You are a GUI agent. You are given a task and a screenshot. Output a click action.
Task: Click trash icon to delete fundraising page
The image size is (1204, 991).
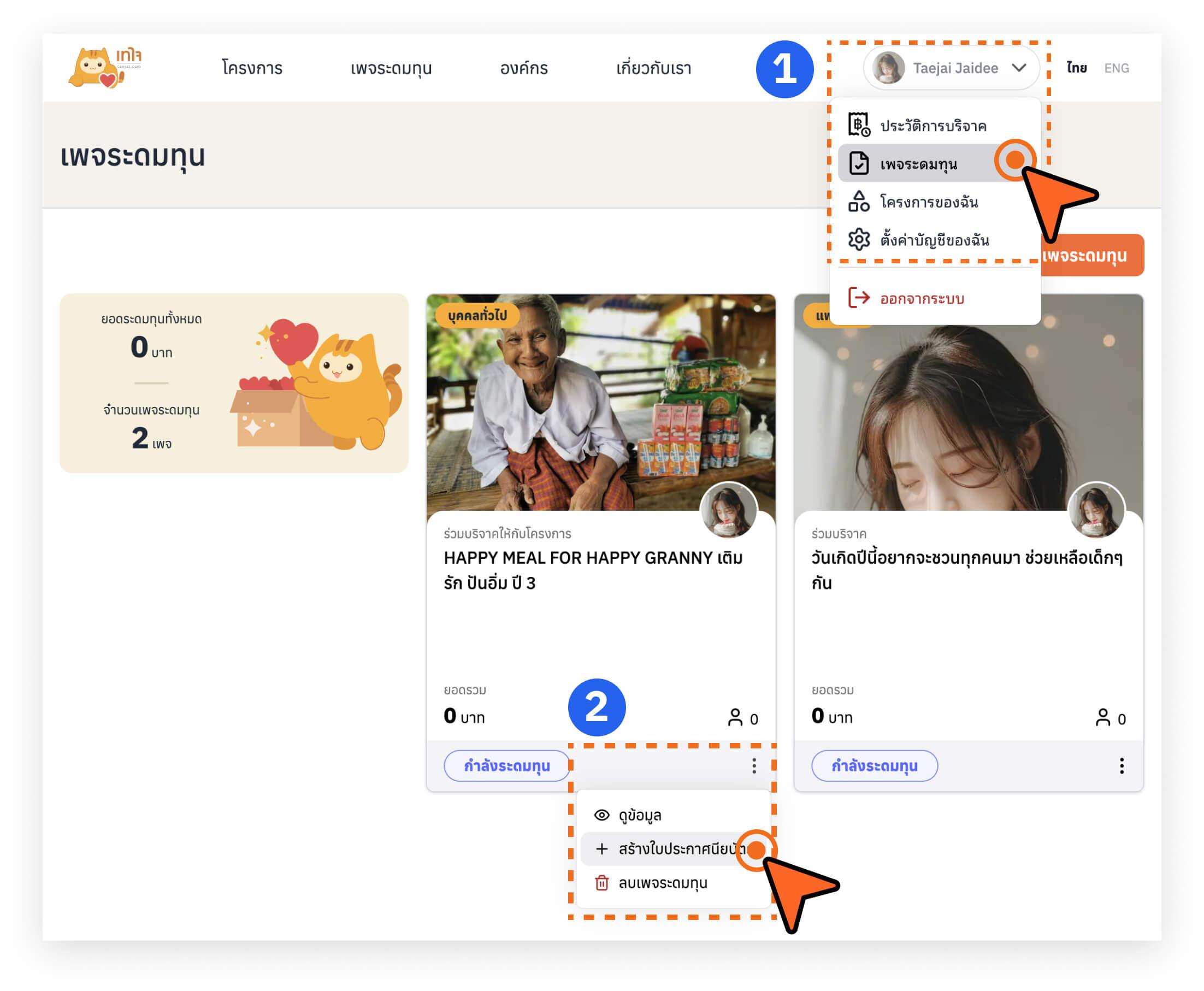click(601, 883)
